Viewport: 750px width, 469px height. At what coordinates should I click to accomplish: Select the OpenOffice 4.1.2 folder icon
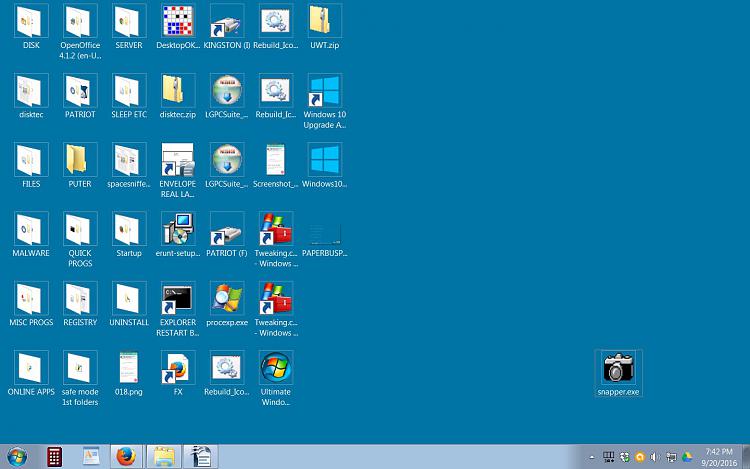pos(80,21)
